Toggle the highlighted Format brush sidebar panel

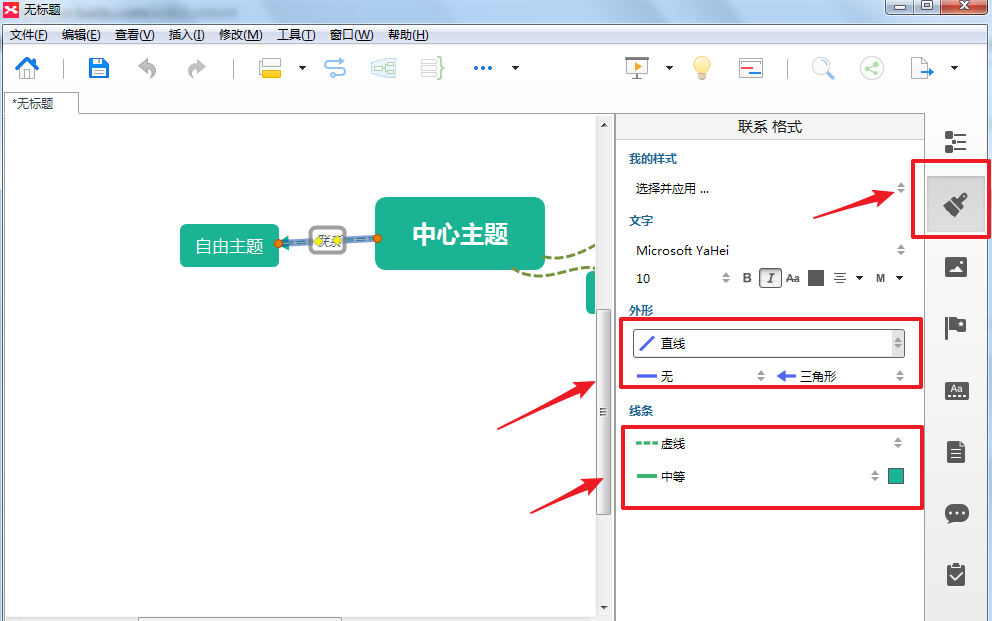tap(956, 199)
